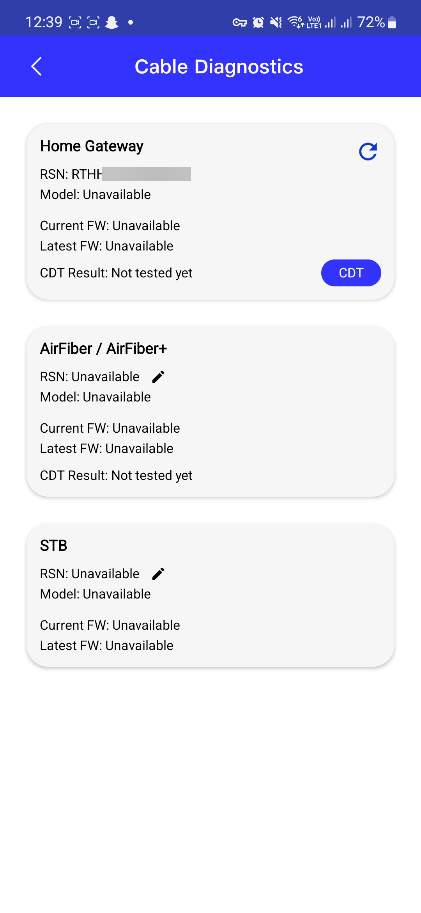
Task: Select the STB card heading
Action: pos(54,546)
